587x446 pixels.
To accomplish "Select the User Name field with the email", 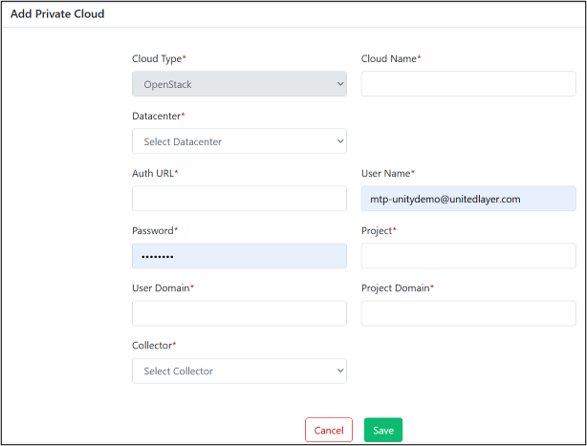I will 468,198.
